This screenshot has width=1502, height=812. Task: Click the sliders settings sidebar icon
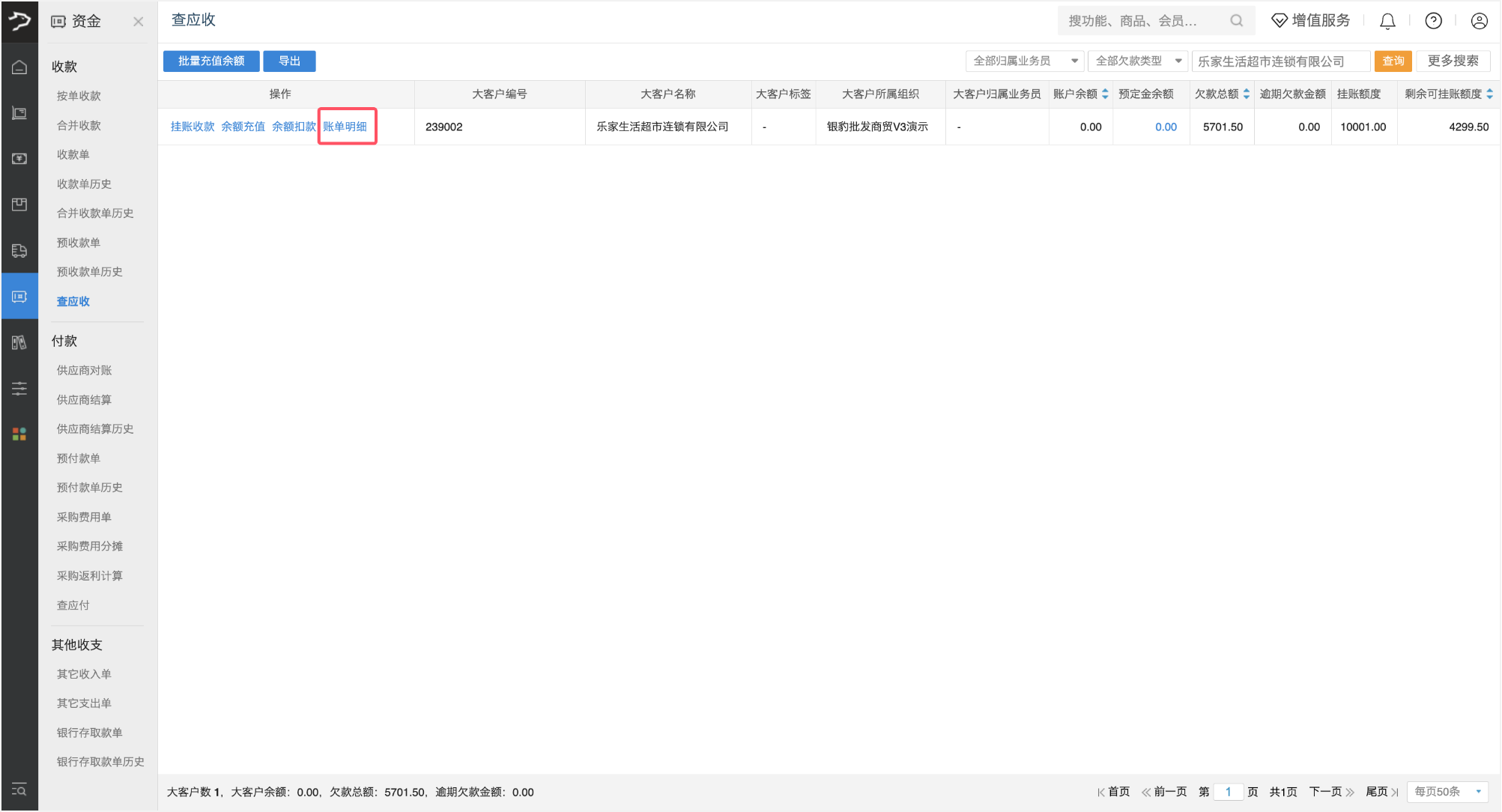tap(19, 388)
